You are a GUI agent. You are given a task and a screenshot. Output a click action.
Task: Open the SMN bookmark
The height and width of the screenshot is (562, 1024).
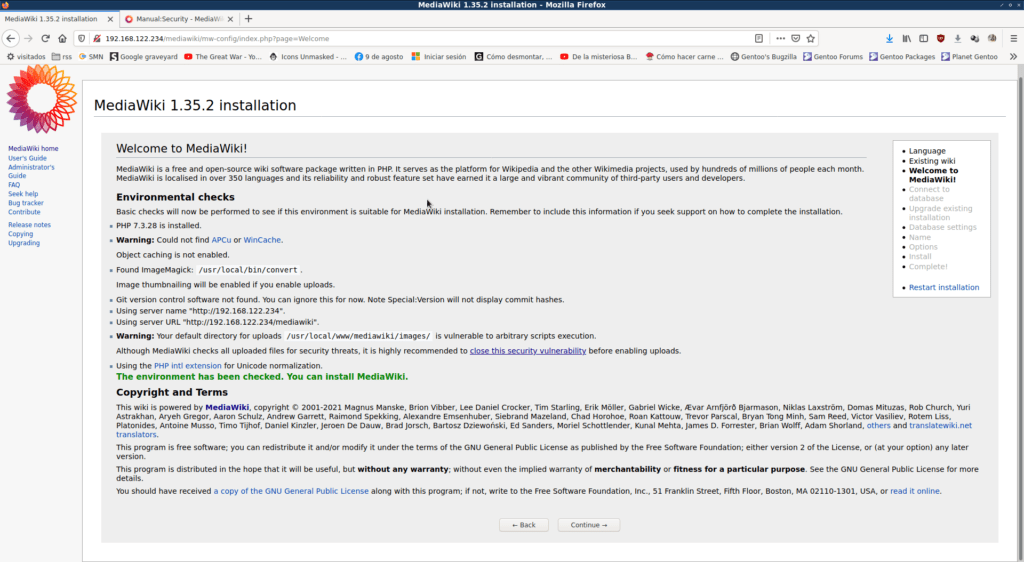tap(91, 57)
